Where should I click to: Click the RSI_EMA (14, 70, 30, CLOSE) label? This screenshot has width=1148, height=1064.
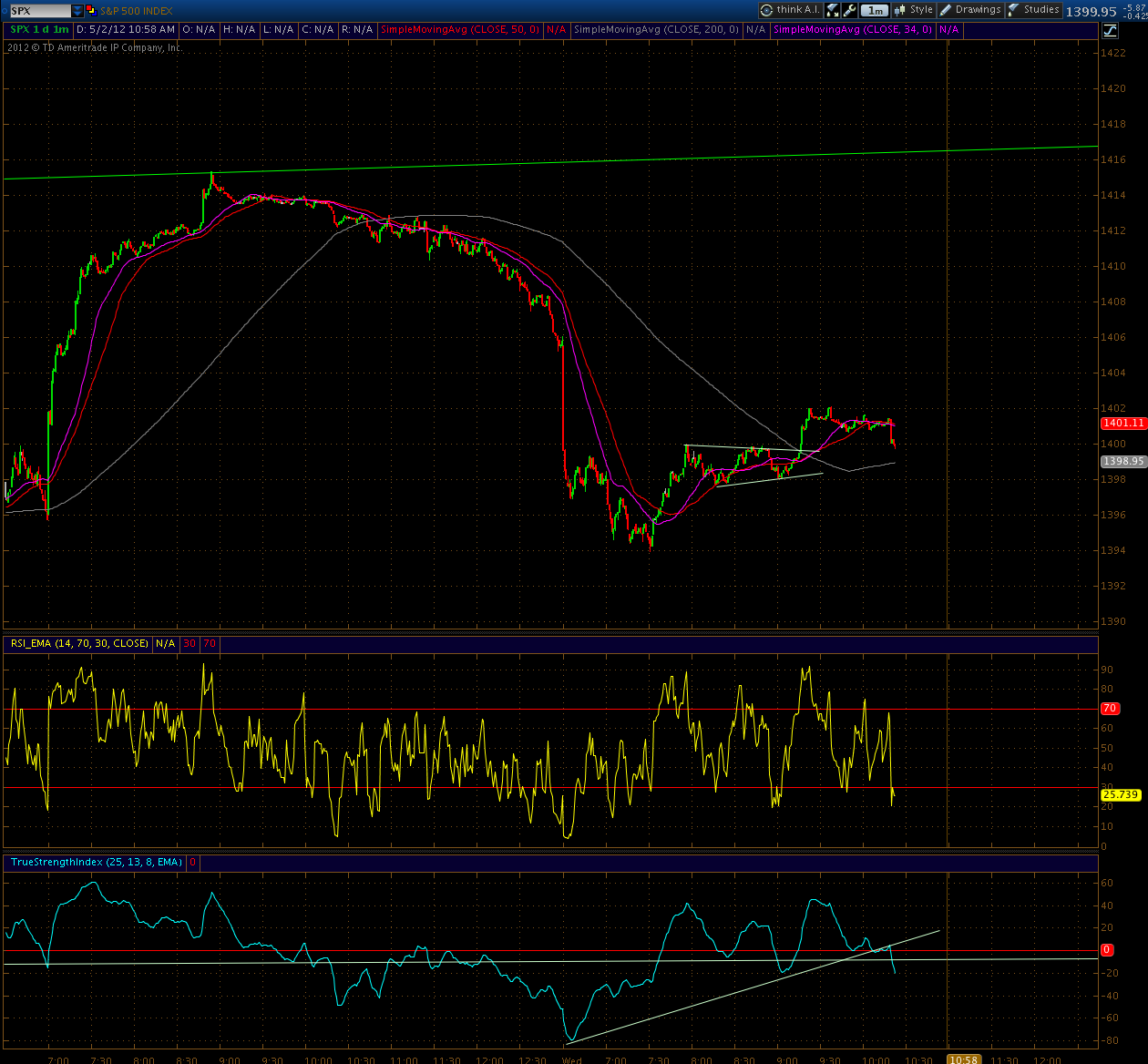click(79, 643)
